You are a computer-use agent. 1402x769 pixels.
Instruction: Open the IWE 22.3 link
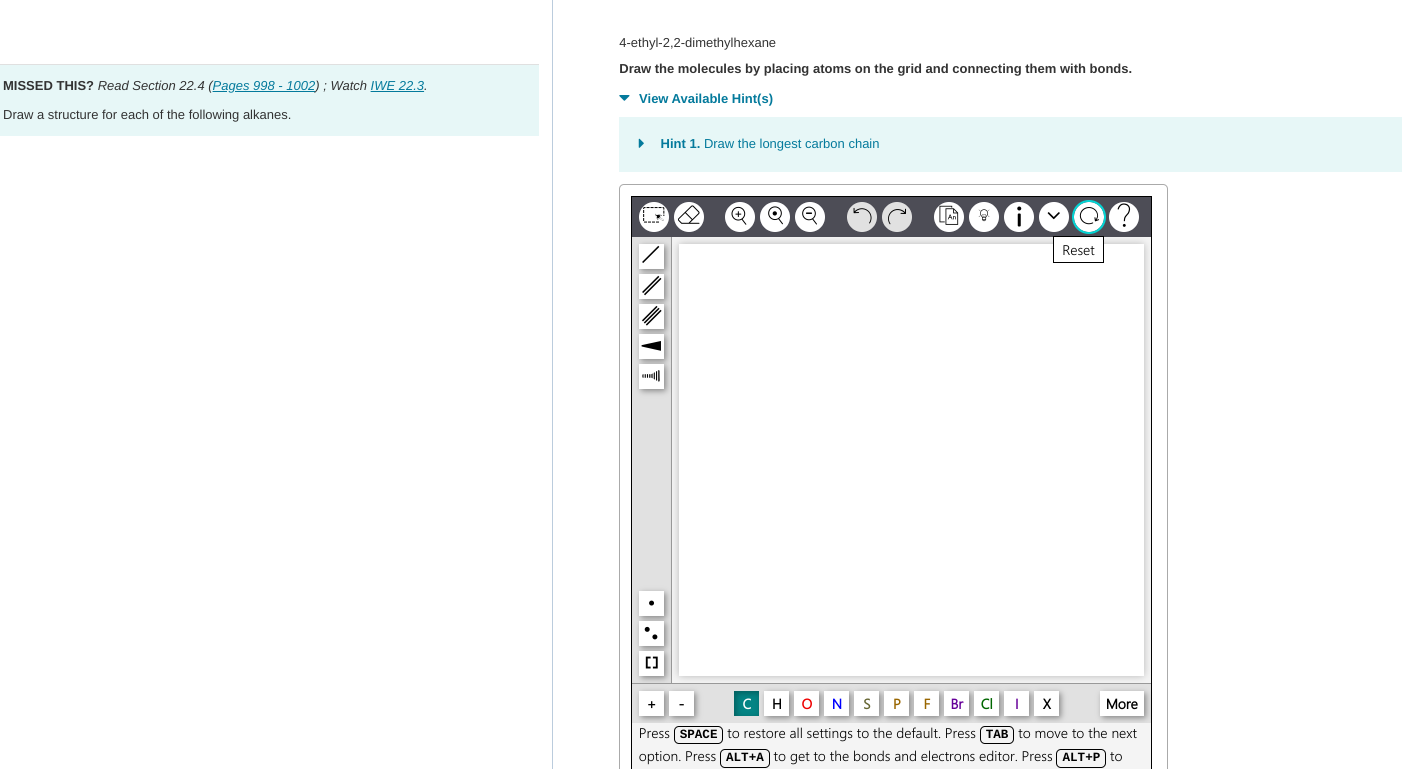click(x=397, y=85)
